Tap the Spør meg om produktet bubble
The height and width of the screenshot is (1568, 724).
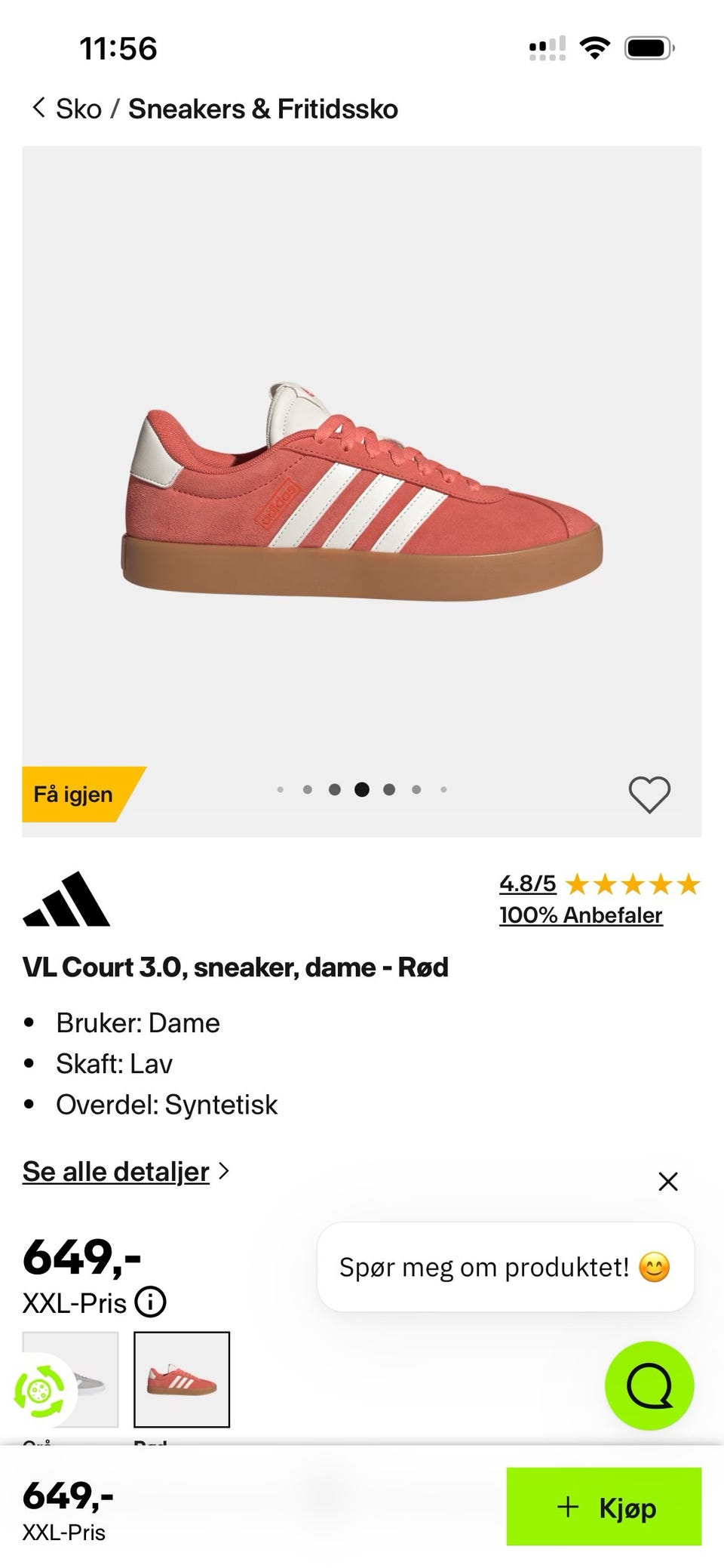click(x=505, y=1267)
